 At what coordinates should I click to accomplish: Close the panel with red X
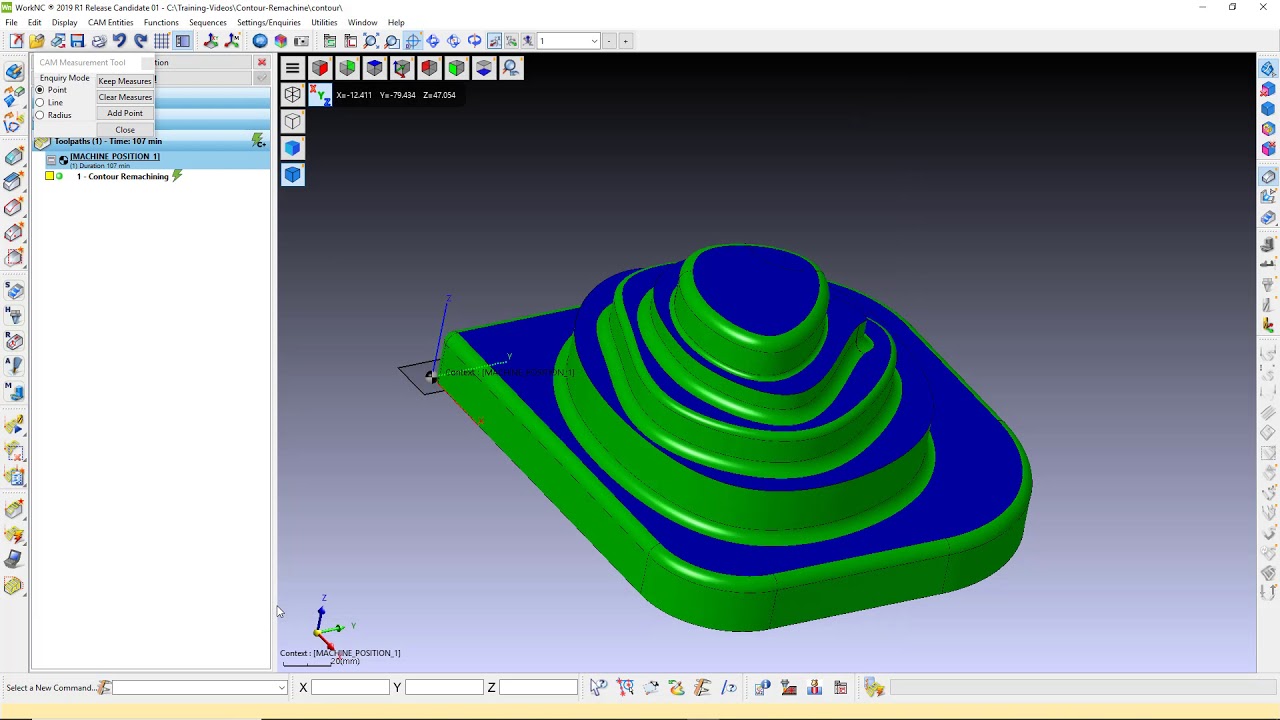[262, 62]
